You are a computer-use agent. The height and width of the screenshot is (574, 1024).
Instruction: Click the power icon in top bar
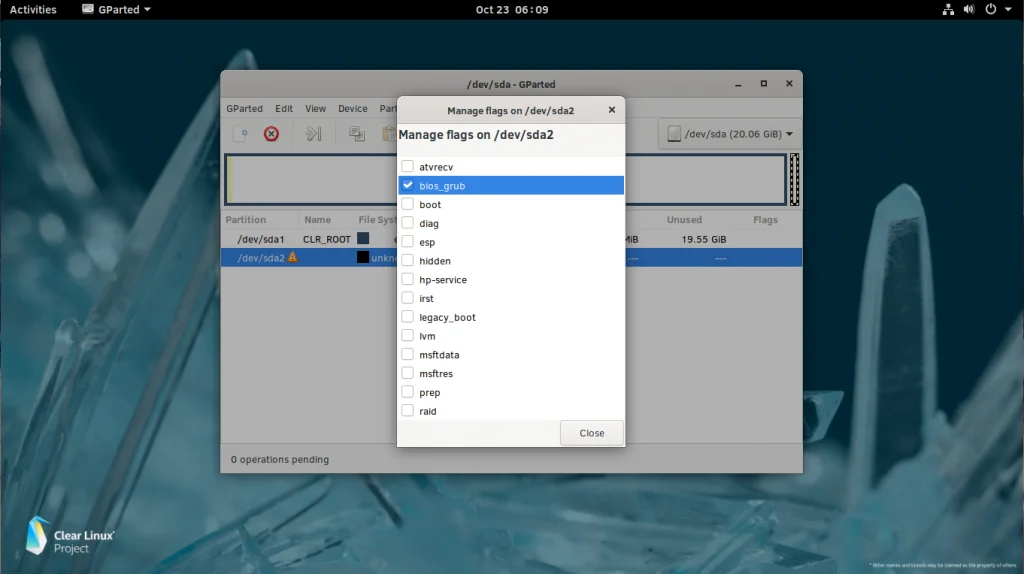990,9
